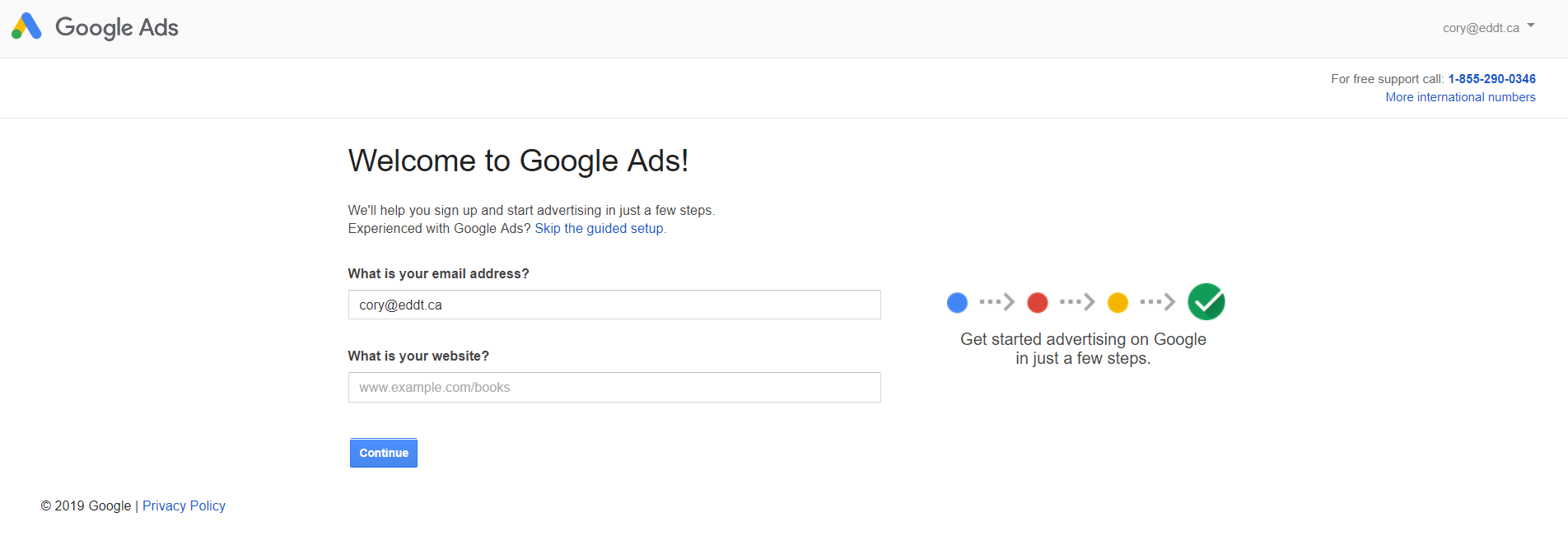1568x545 pixels.
Task: Click the yellow step circle icon
Action: (1118, 303)
